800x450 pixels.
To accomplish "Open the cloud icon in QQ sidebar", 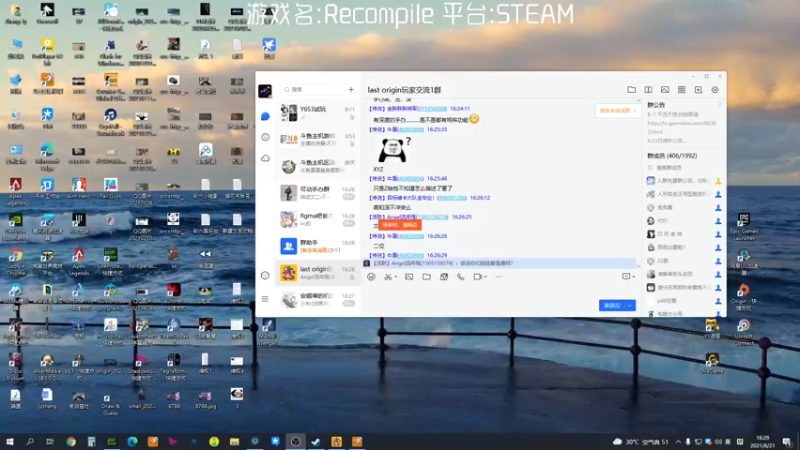I will tap(265, 158).
